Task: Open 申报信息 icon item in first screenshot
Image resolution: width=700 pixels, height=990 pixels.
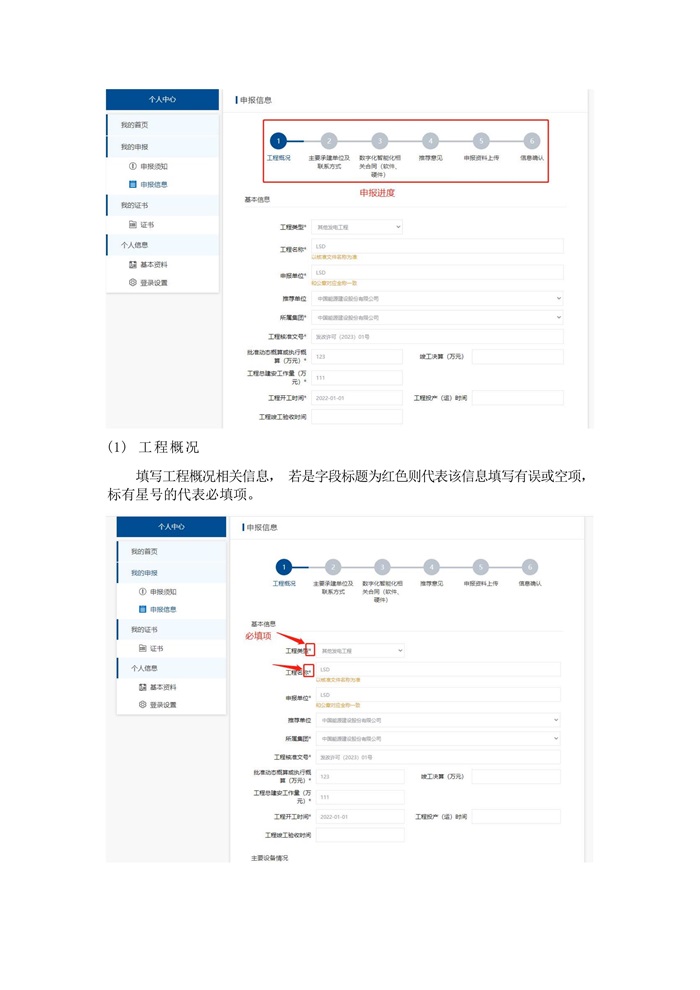Action: click(148, 184)
